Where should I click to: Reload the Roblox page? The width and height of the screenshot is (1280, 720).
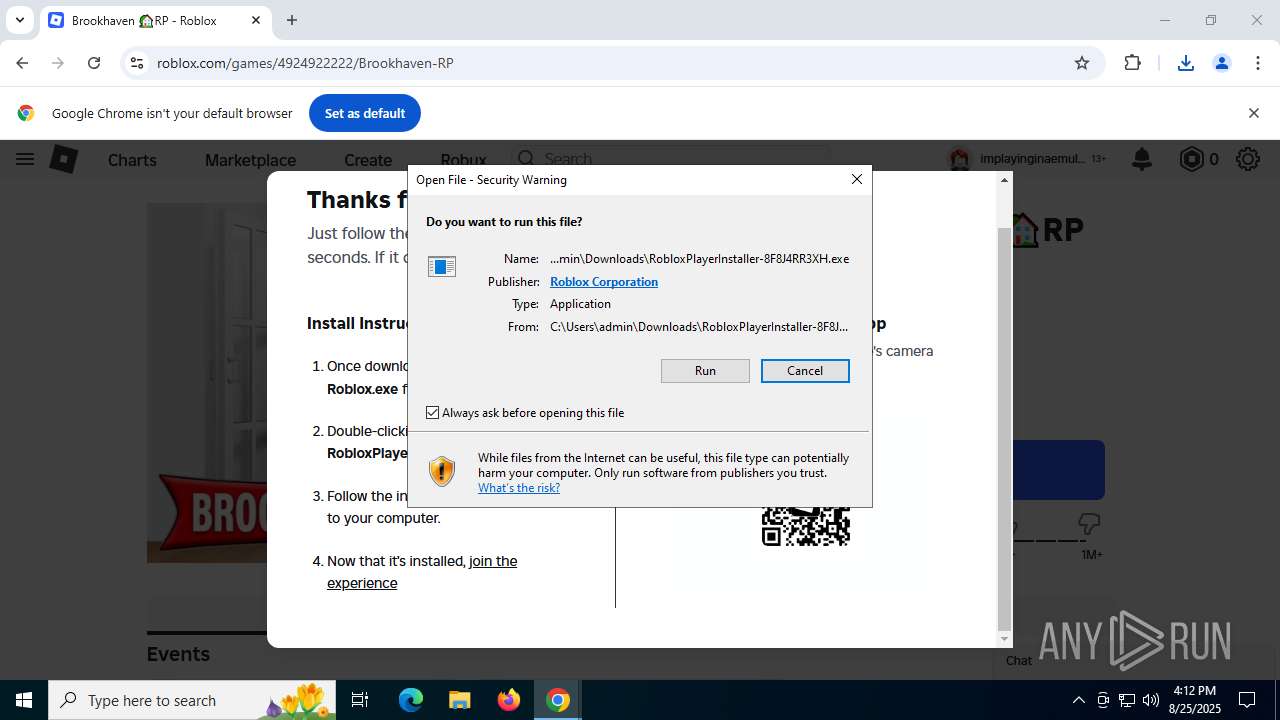[x=94, y=63]
